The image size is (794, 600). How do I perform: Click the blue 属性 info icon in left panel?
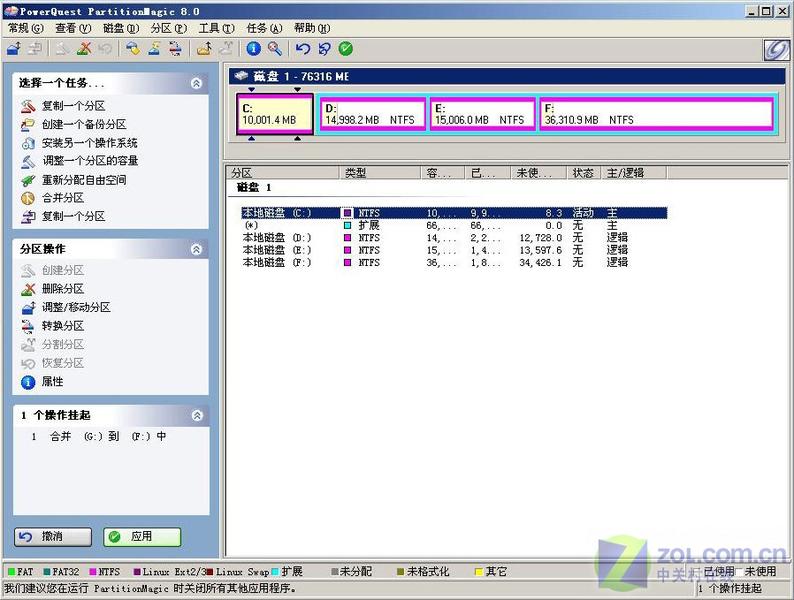pos(28,382)
